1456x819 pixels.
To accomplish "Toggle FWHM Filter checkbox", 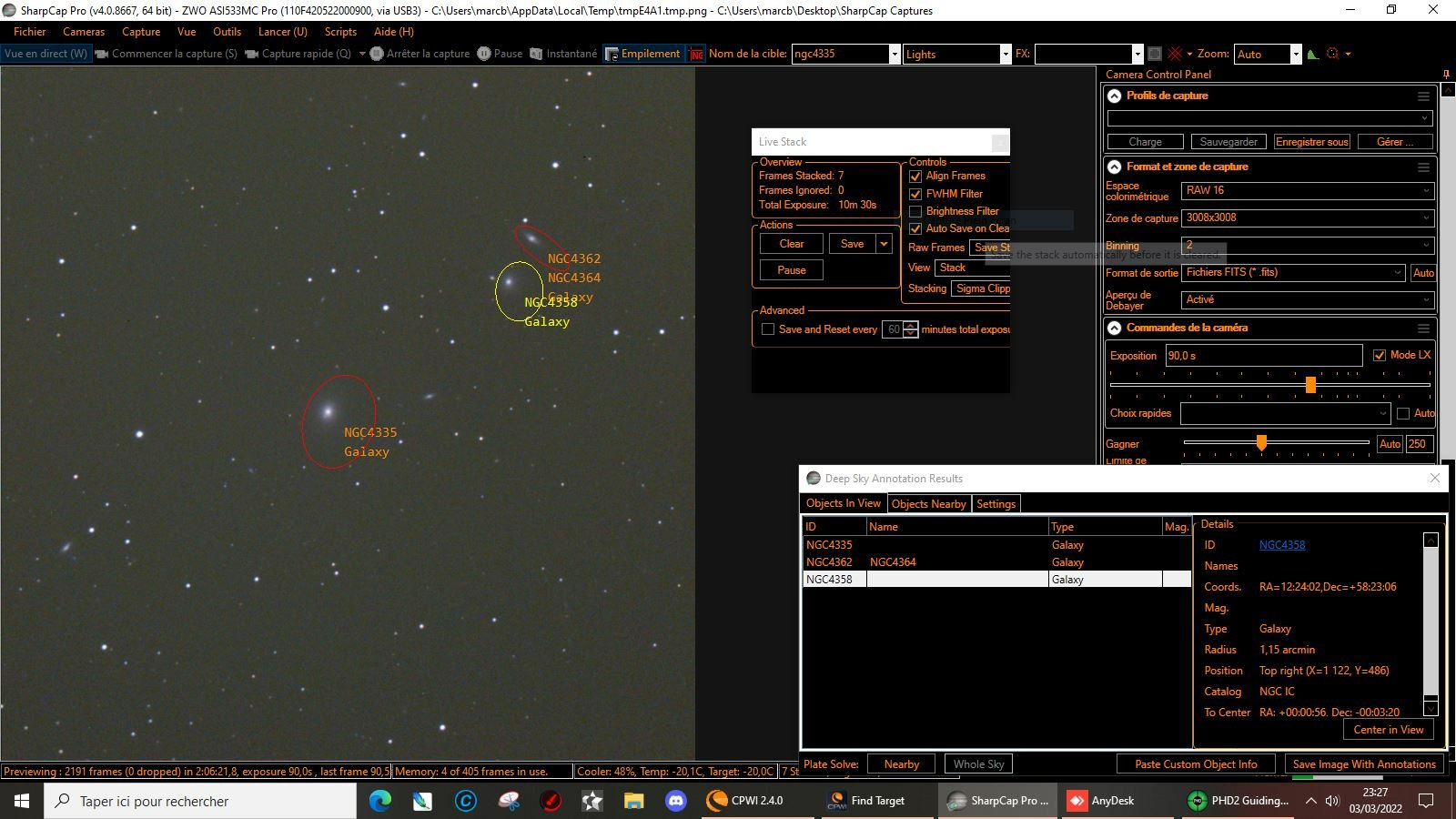I will coord(915,194).
